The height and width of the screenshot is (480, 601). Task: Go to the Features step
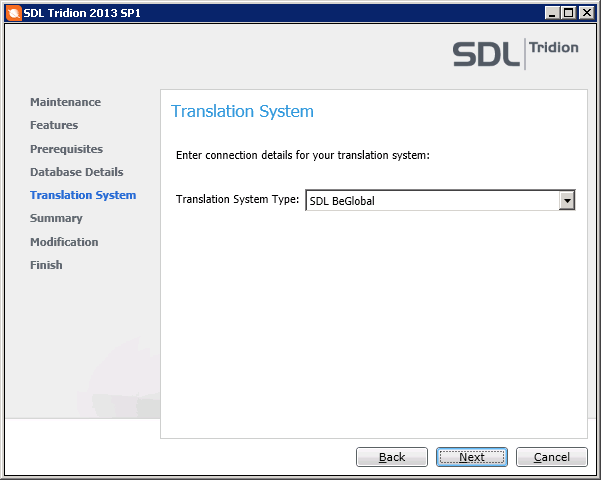(x=54, y=125)
